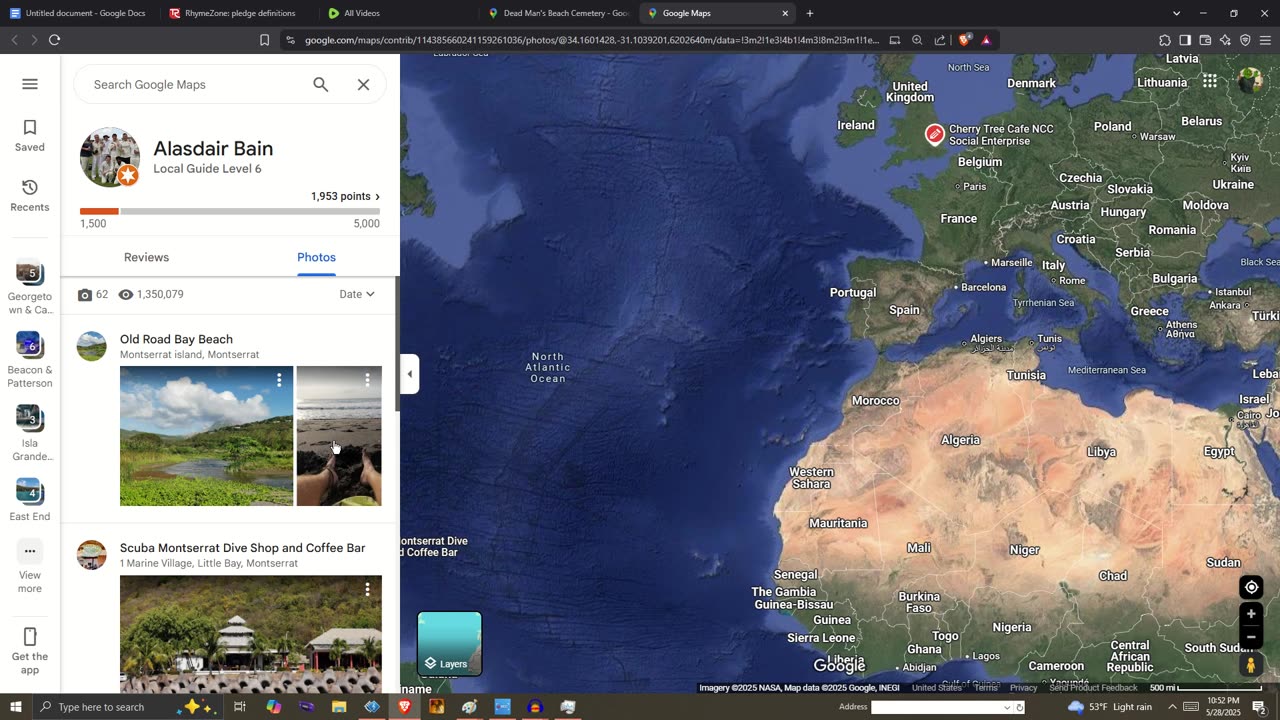
Task: Show your location on the map
Action: click(x=1250, y=587)
